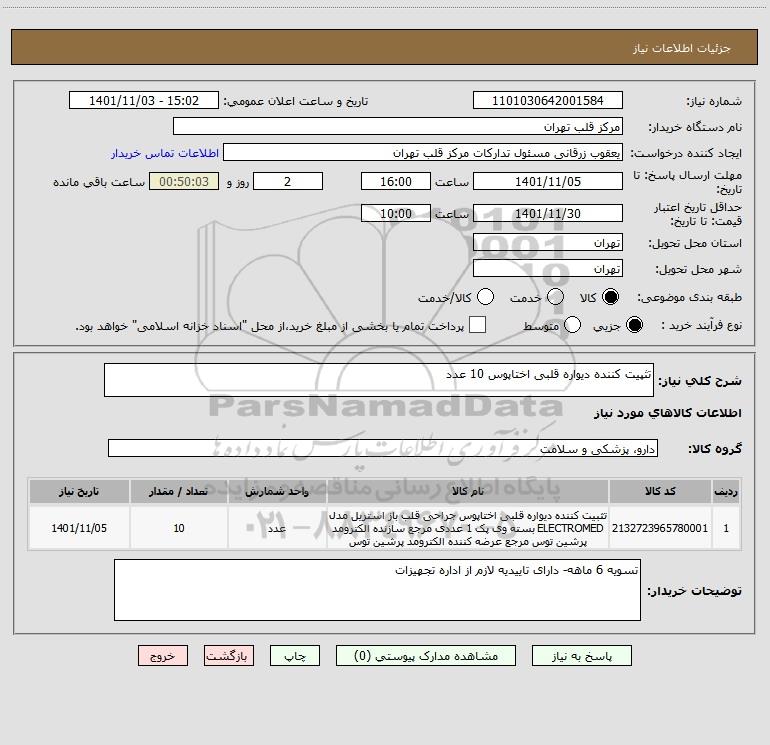Toggle the اسناد خزانه اسلامی payment checkbox
The width and height of the screenshot is (770, 745).
[x=477, y=325]
